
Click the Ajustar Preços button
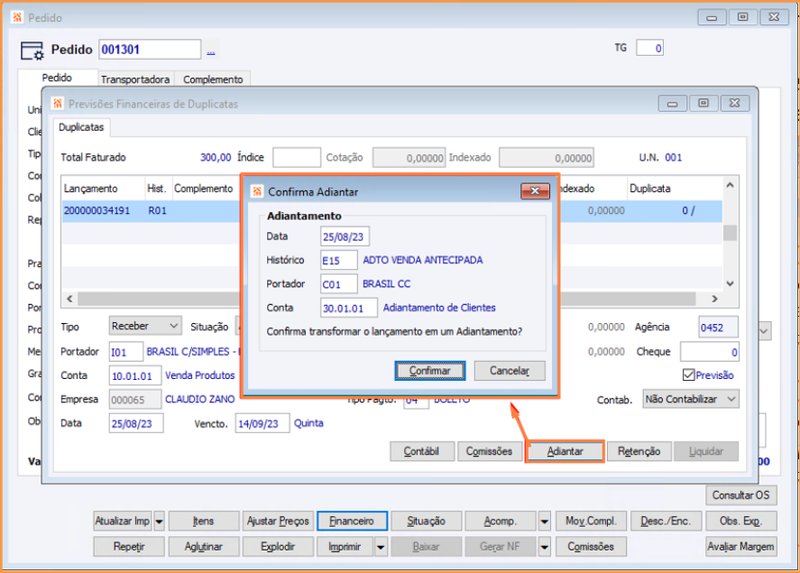(x=278, y=521)
